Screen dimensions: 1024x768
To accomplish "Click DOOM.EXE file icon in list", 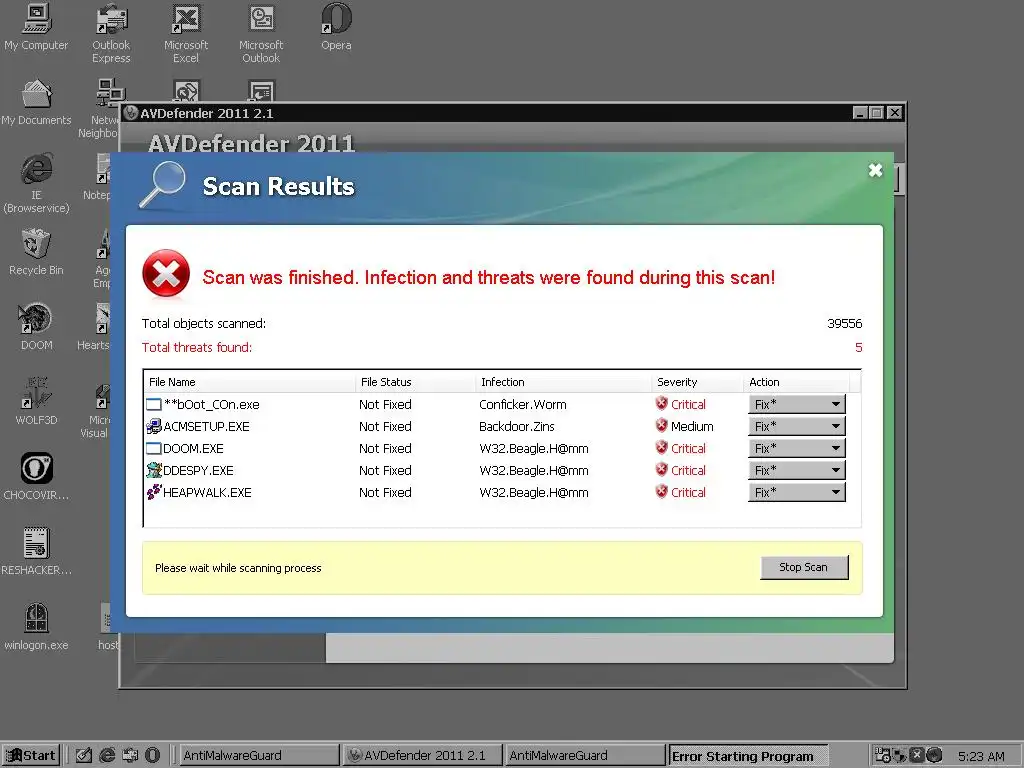I will tap(153, 449).
